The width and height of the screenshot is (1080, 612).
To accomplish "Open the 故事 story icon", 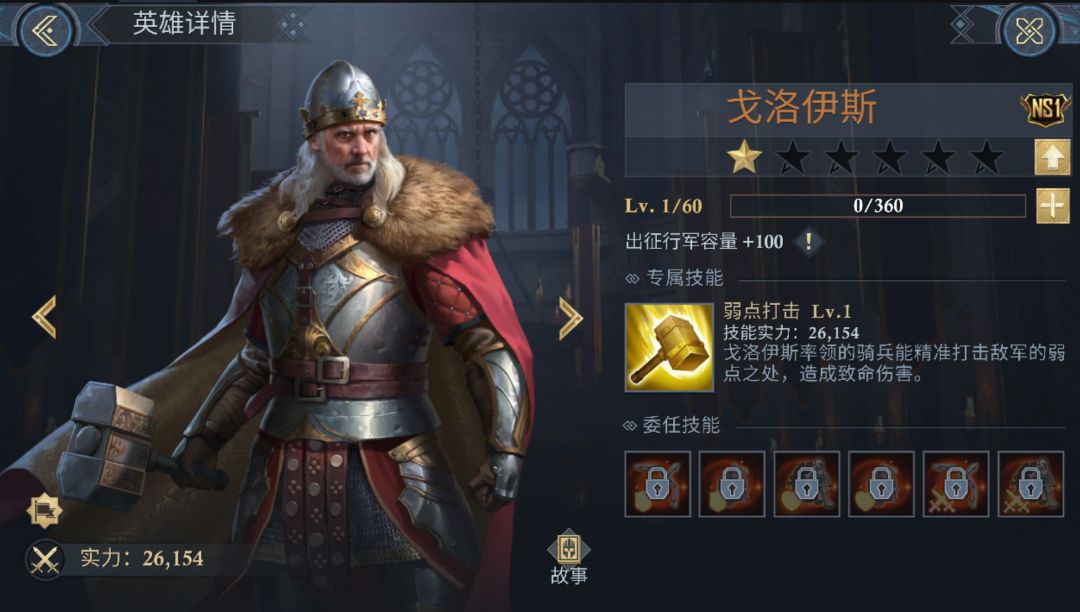I will tap(569, 558).
